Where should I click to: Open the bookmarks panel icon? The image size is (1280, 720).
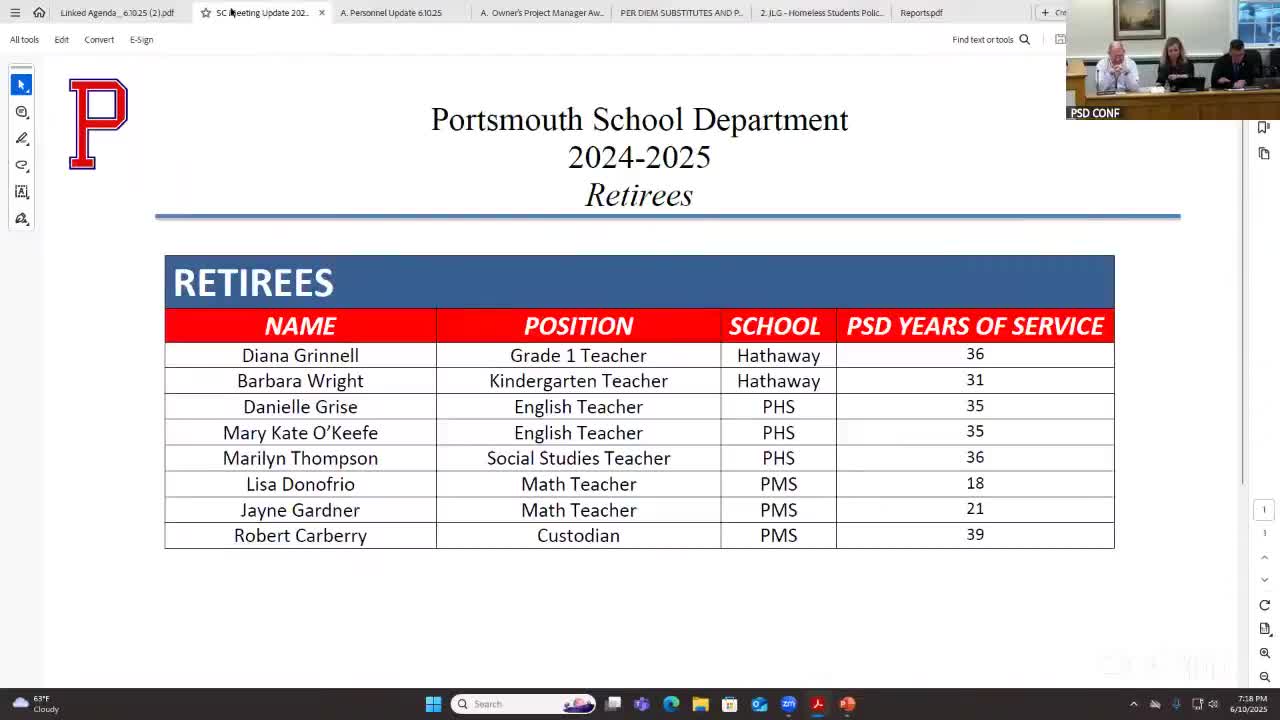1264,127
